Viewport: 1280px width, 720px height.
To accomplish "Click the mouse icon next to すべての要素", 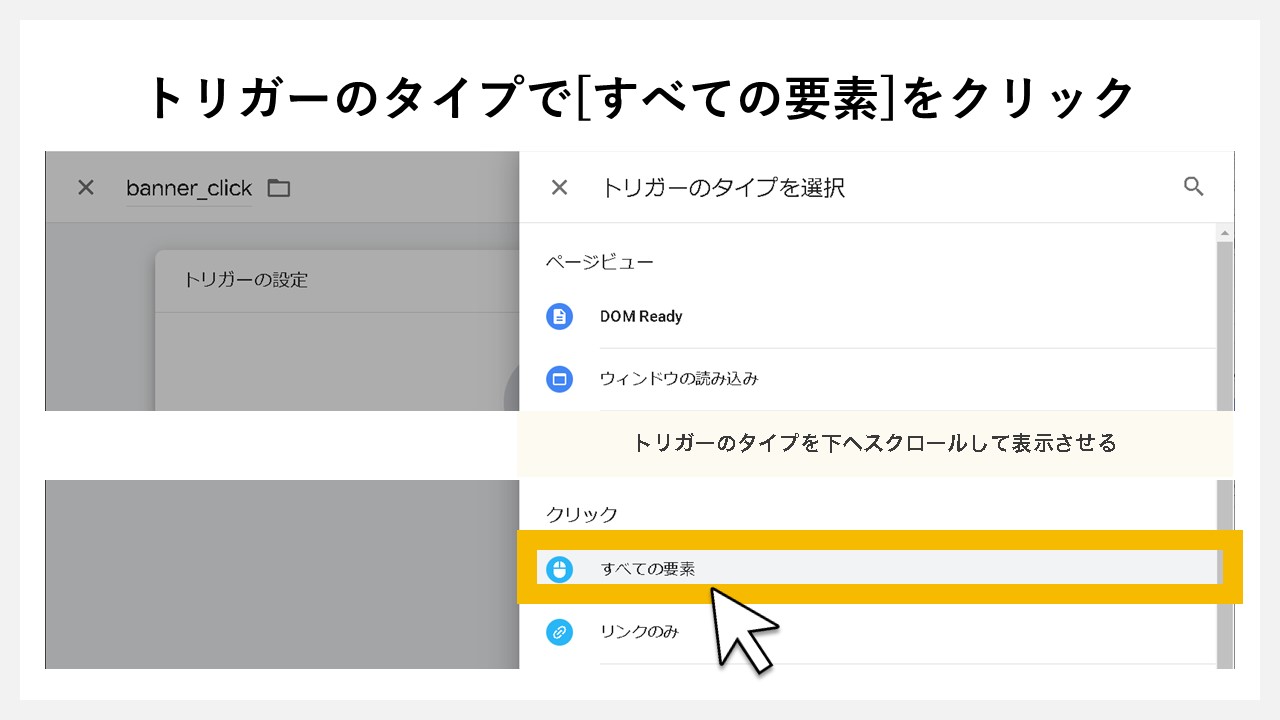I will pyautogui.click(x=560, y=566).
